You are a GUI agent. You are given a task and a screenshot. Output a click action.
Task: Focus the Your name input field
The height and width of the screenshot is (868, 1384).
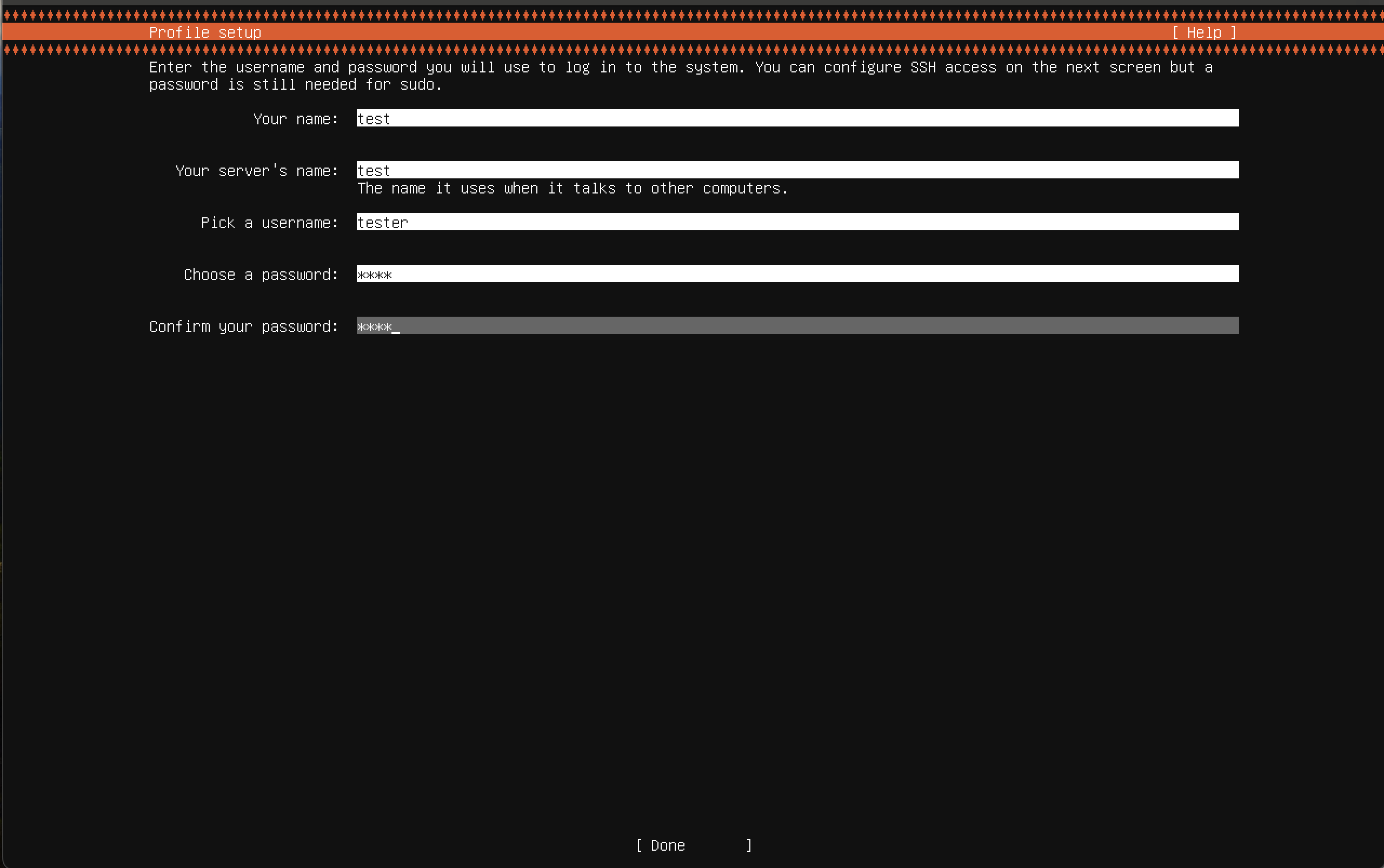(x=797, y=118)
